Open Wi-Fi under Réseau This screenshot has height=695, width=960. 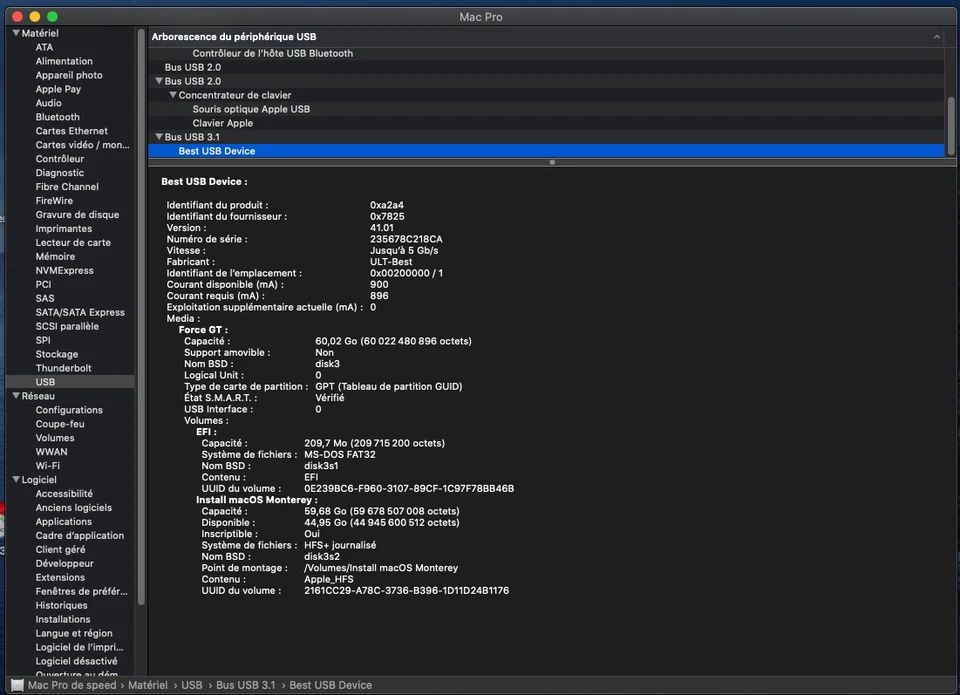coord(48,466)
